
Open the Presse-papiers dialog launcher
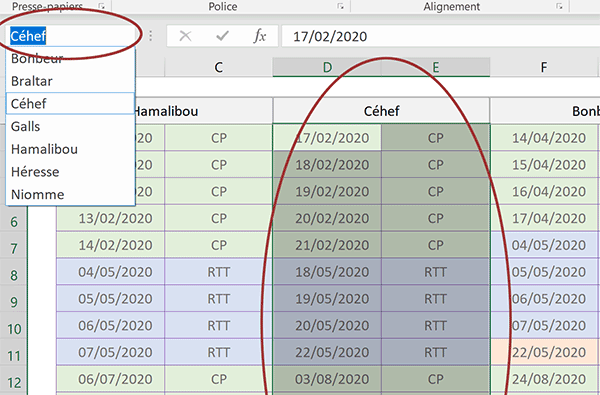101,6
